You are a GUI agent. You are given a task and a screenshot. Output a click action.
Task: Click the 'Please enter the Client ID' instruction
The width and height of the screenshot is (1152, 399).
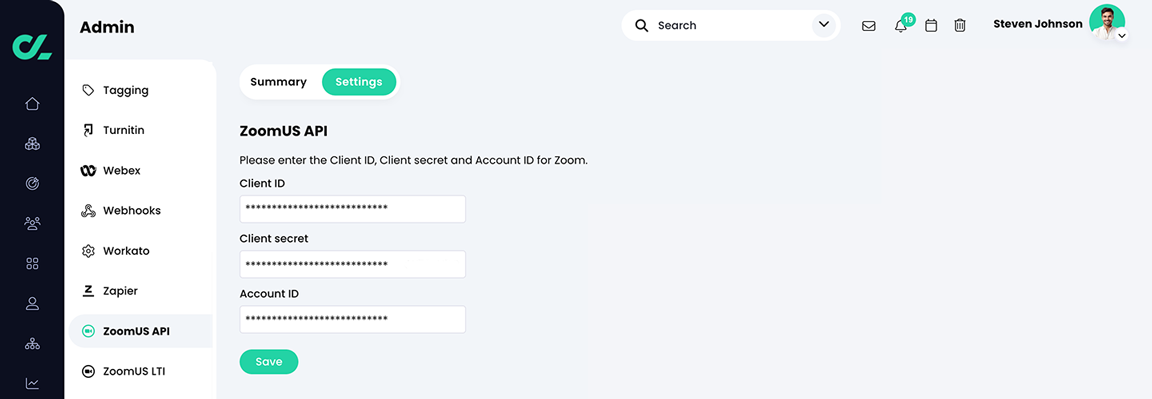pyautogui.click(x=414, y=160)
